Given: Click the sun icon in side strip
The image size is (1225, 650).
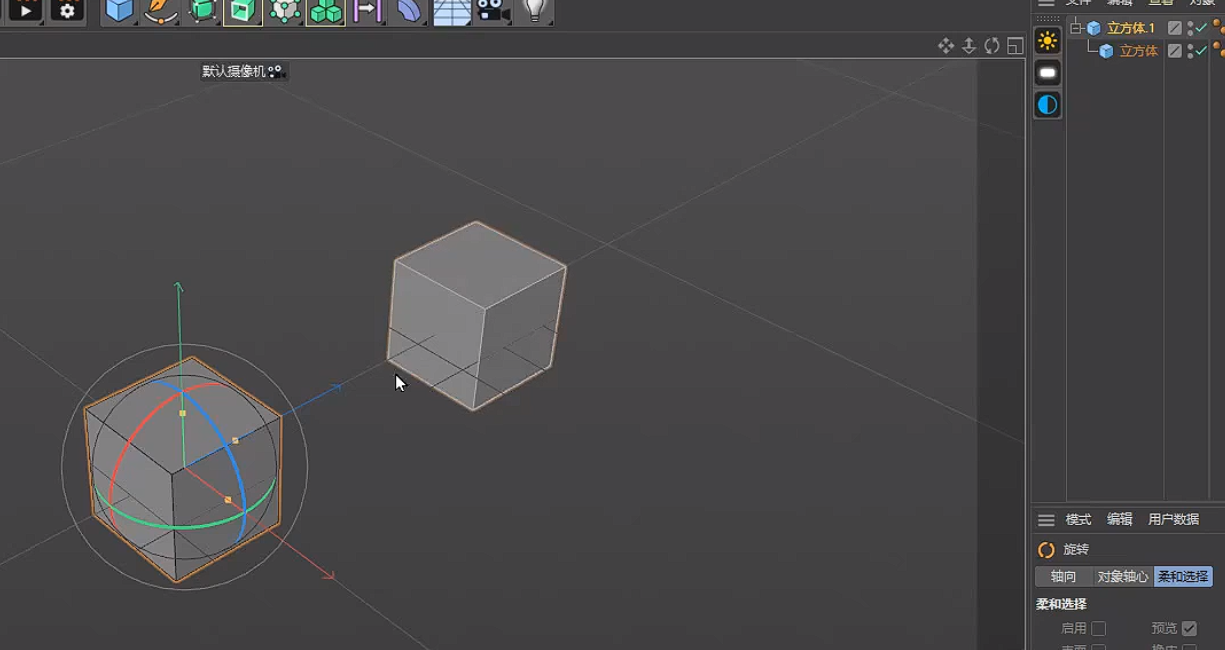Looking at the screenshot, I should coord(1047,41).
